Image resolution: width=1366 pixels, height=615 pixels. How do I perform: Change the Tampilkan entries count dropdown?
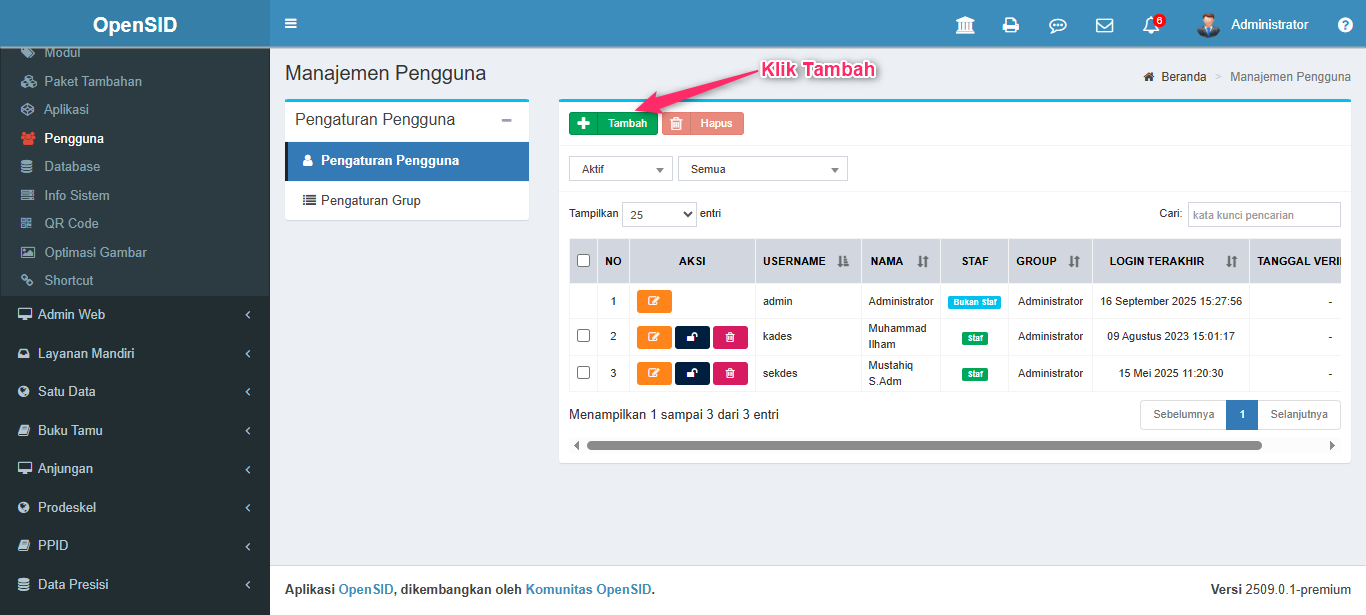[x=659, y=214]
